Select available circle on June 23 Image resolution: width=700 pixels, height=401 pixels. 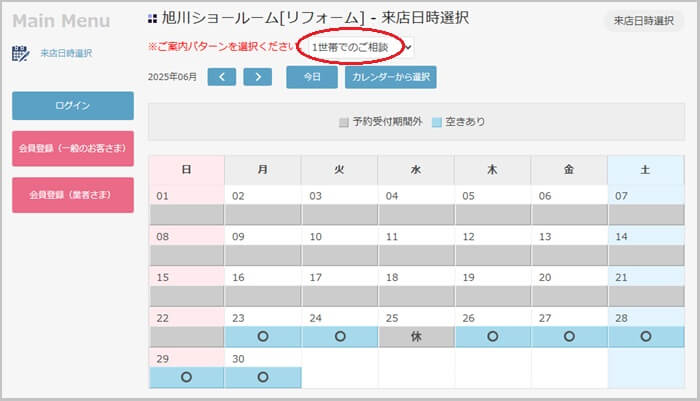tap(263, 337)
